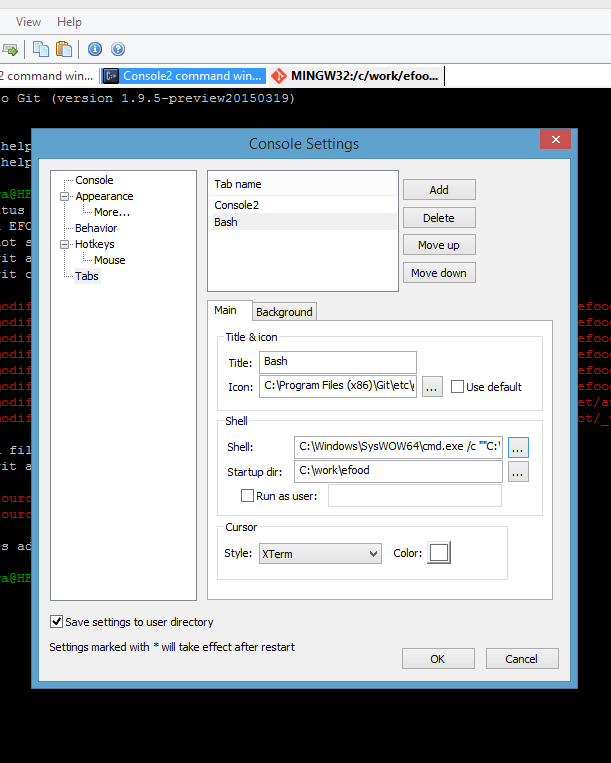This screenshot has height=763, width=611.
Task: Switch to MINGW32:/c/work/efoo tab
Action: (356, 76)
